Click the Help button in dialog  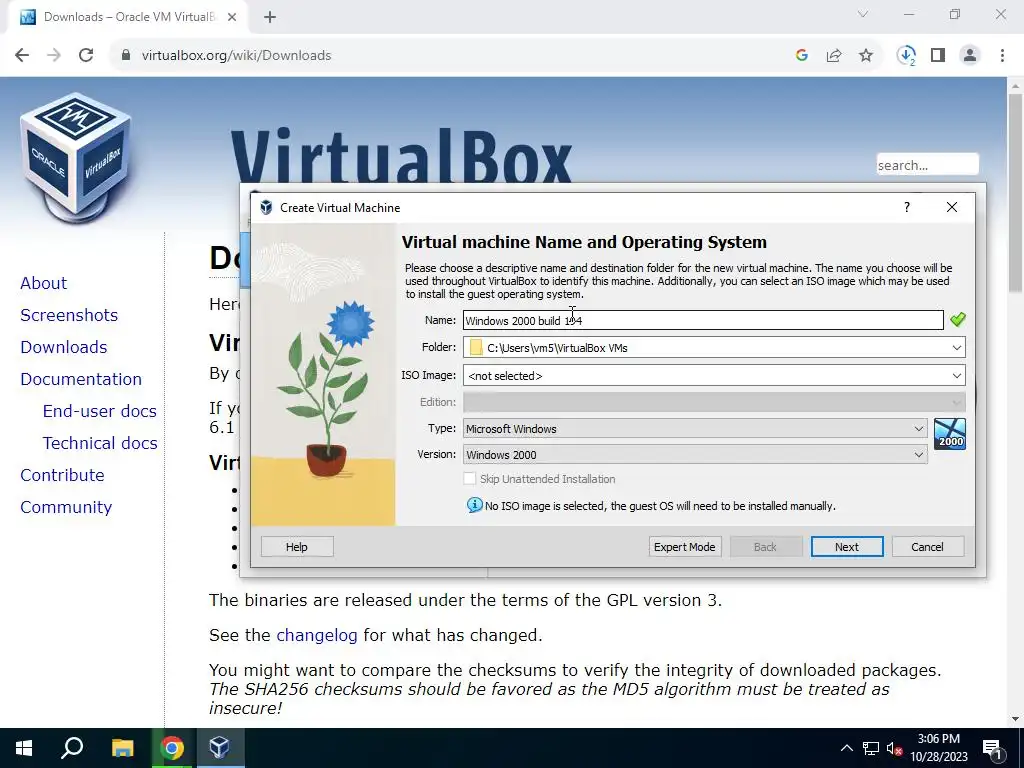tap(296, 547)
